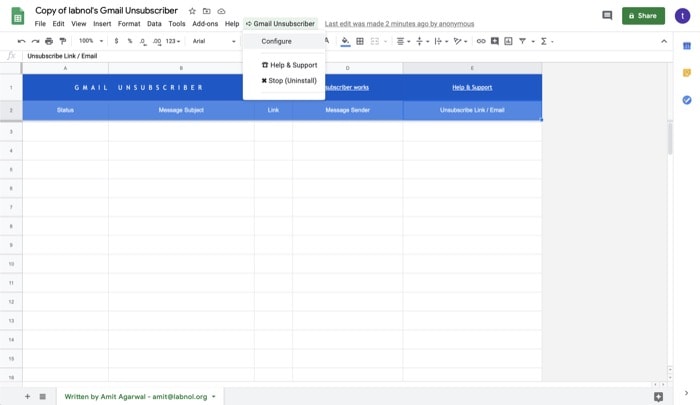Open the Arial font dropdown
Viewport: 700px width, 405px height.
pos(214,41)
